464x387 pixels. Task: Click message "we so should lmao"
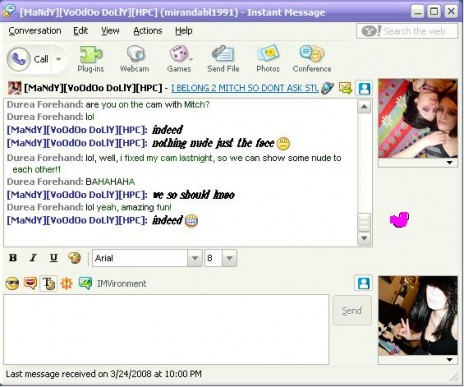tap(194, 195)
